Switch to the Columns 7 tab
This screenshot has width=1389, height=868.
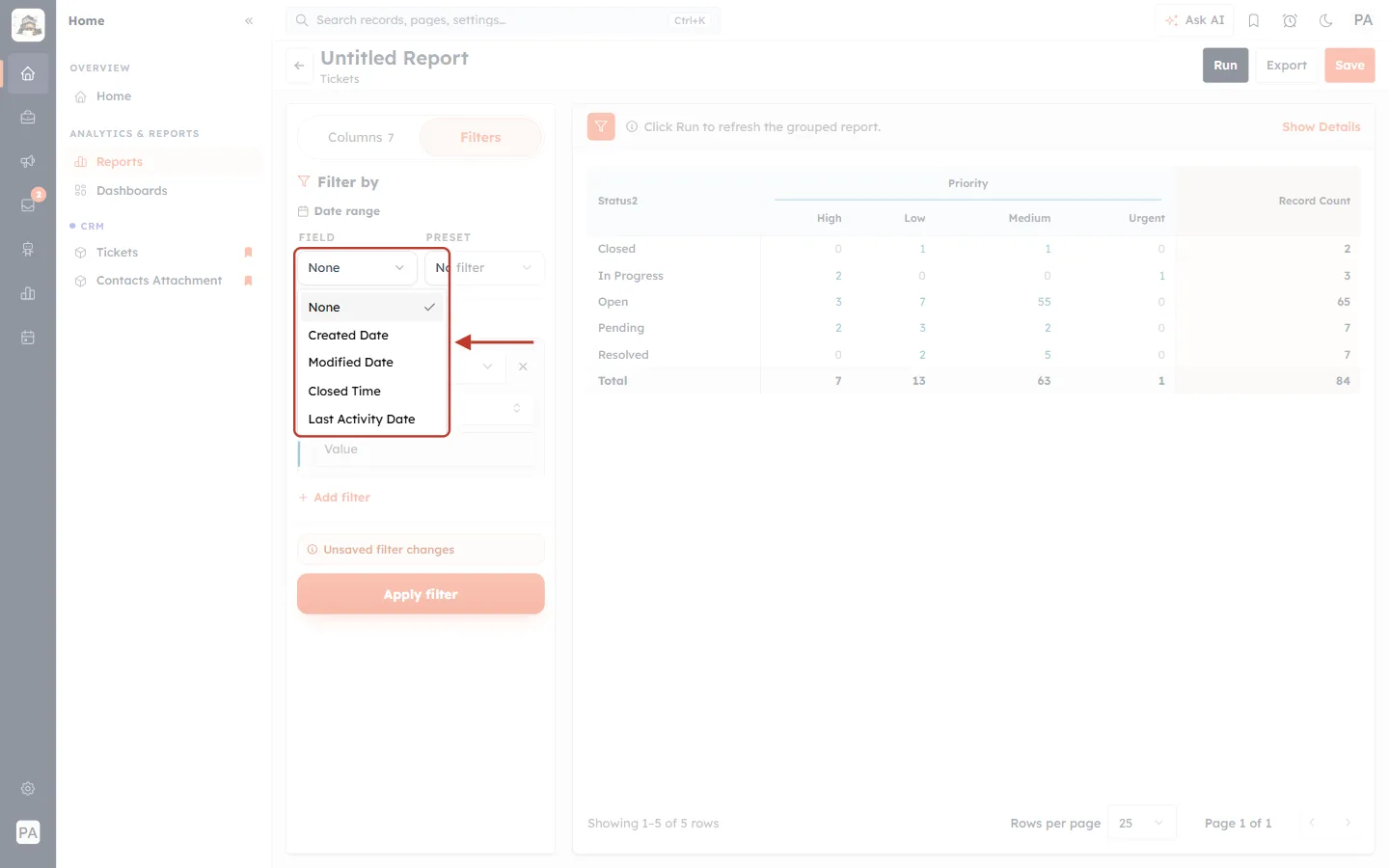point(361,138)
